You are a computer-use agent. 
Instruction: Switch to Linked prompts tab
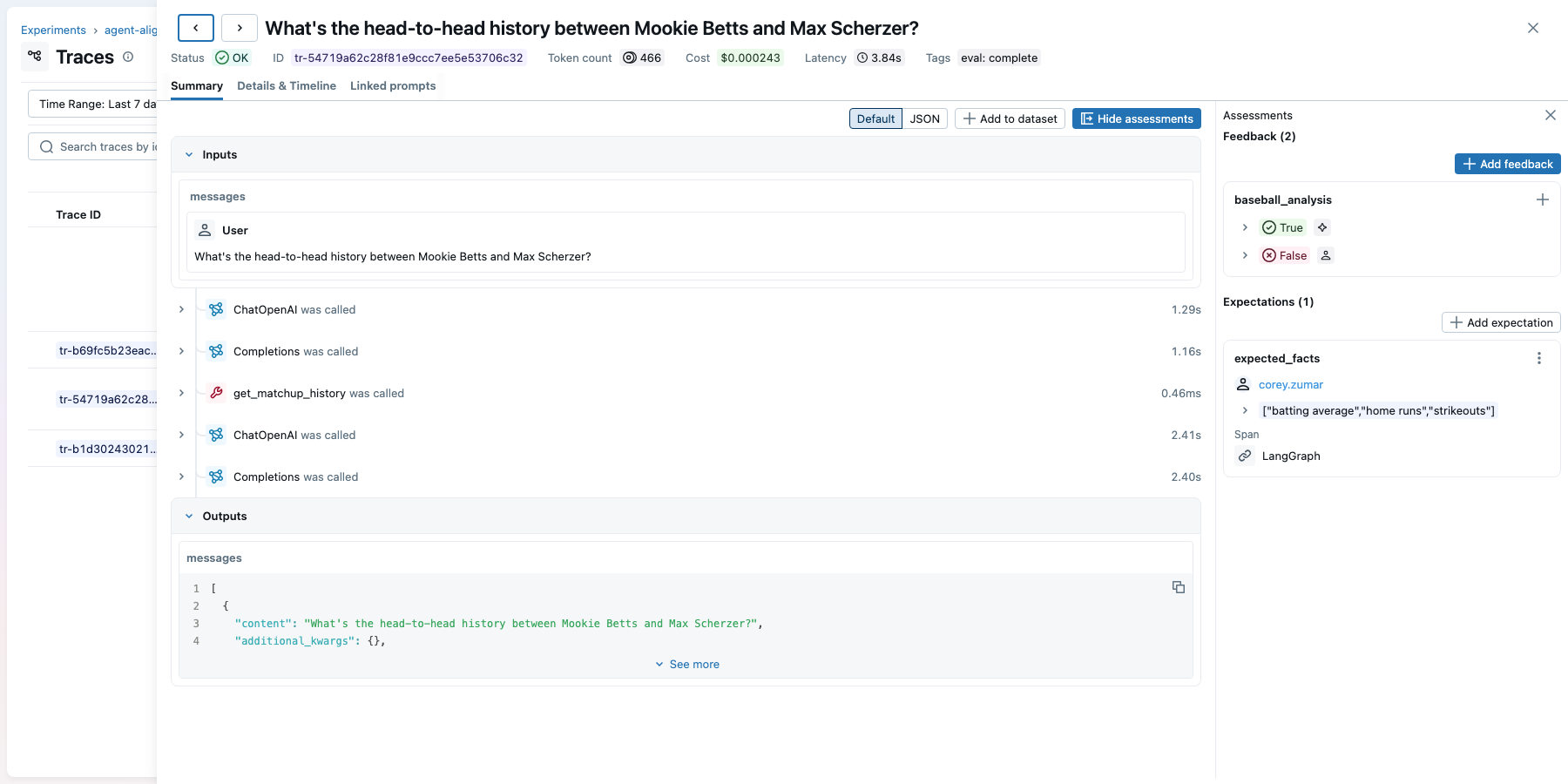pos(393,85)
